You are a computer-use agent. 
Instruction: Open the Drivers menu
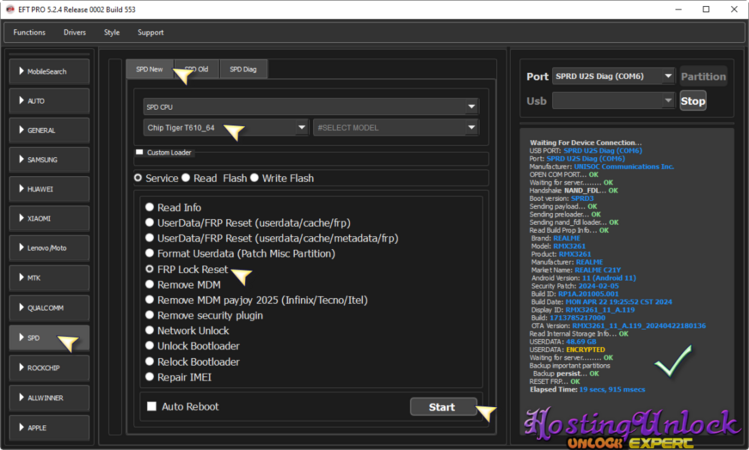pyautogui.click(x=74, y=32)
